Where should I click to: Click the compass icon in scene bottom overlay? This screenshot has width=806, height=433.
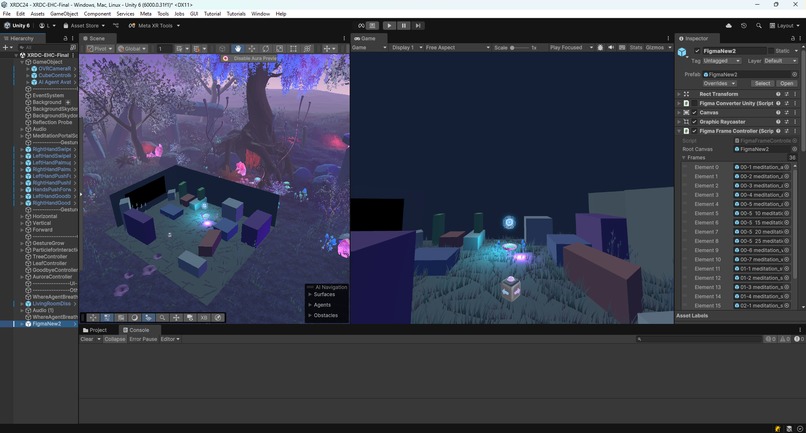[x=218, y=318]
